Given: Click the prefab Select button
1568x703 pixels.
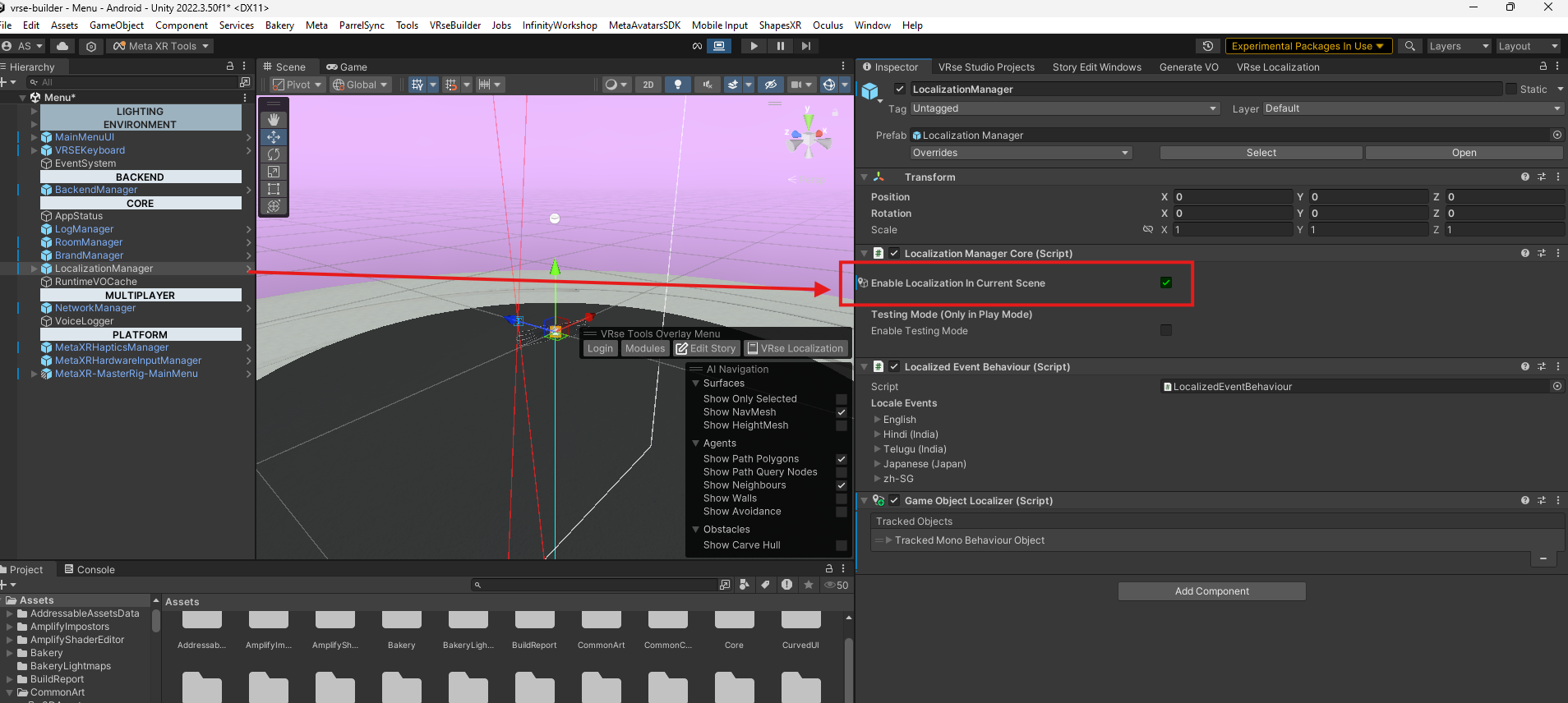Looking at the screenshot, I should pyautogui.click(x=1261, y=153).
